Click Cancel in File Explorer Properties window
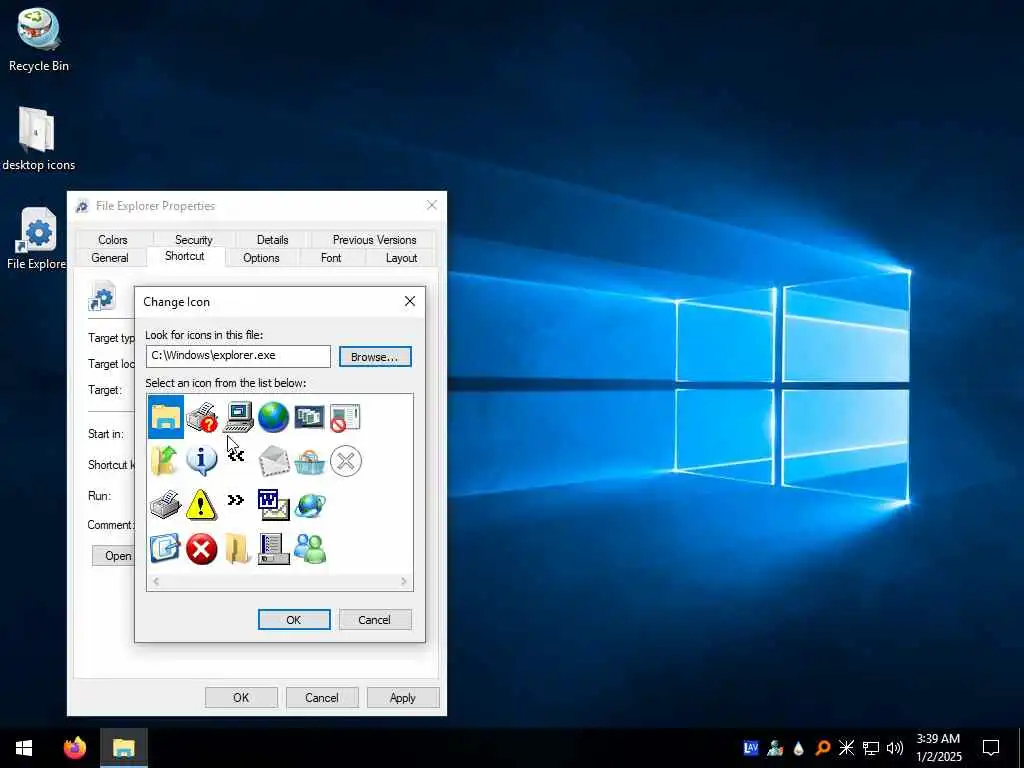The width and height of the screenshot is (1024, 768). [322, 697]
